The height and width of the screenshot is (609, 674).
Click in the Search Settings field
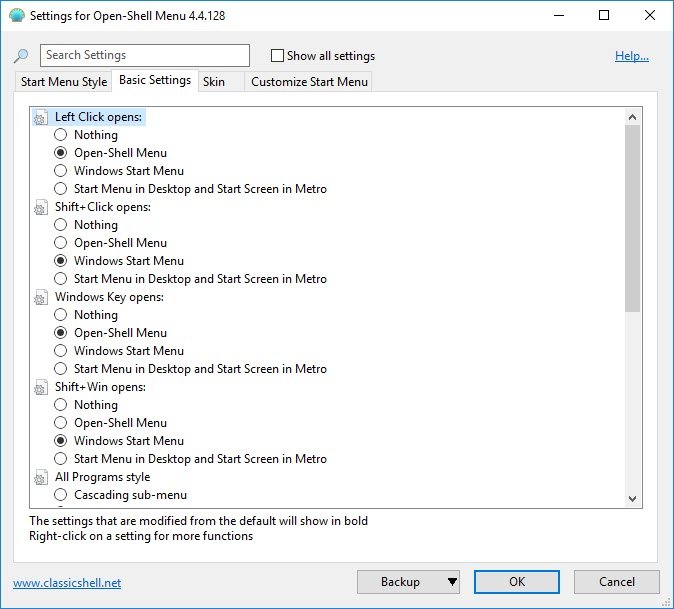[x=145, y=55]
